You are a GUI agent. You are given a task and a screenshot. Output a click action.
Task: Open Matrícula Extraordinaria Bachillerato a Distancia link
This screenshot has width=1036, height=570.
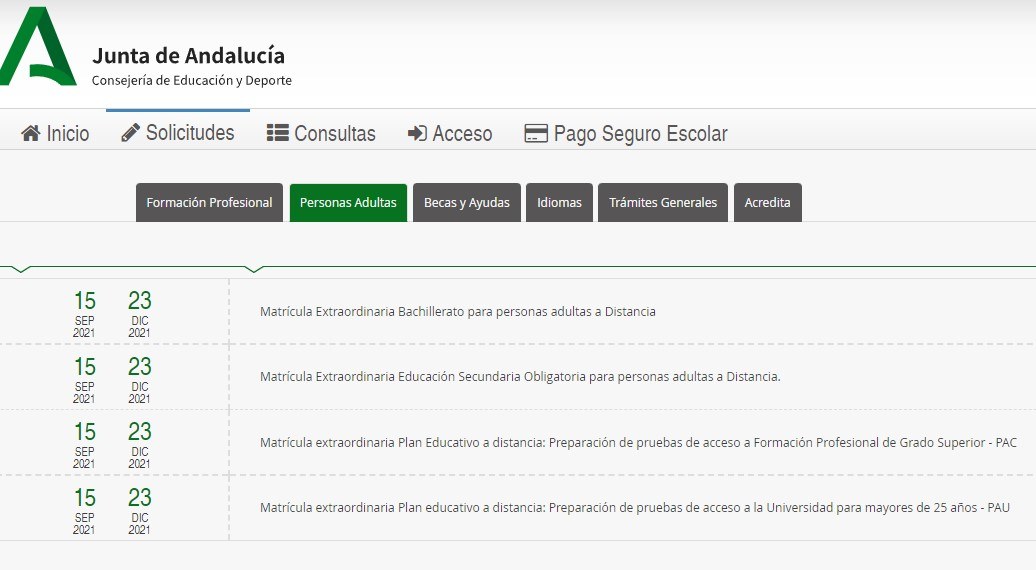[457, 312]
